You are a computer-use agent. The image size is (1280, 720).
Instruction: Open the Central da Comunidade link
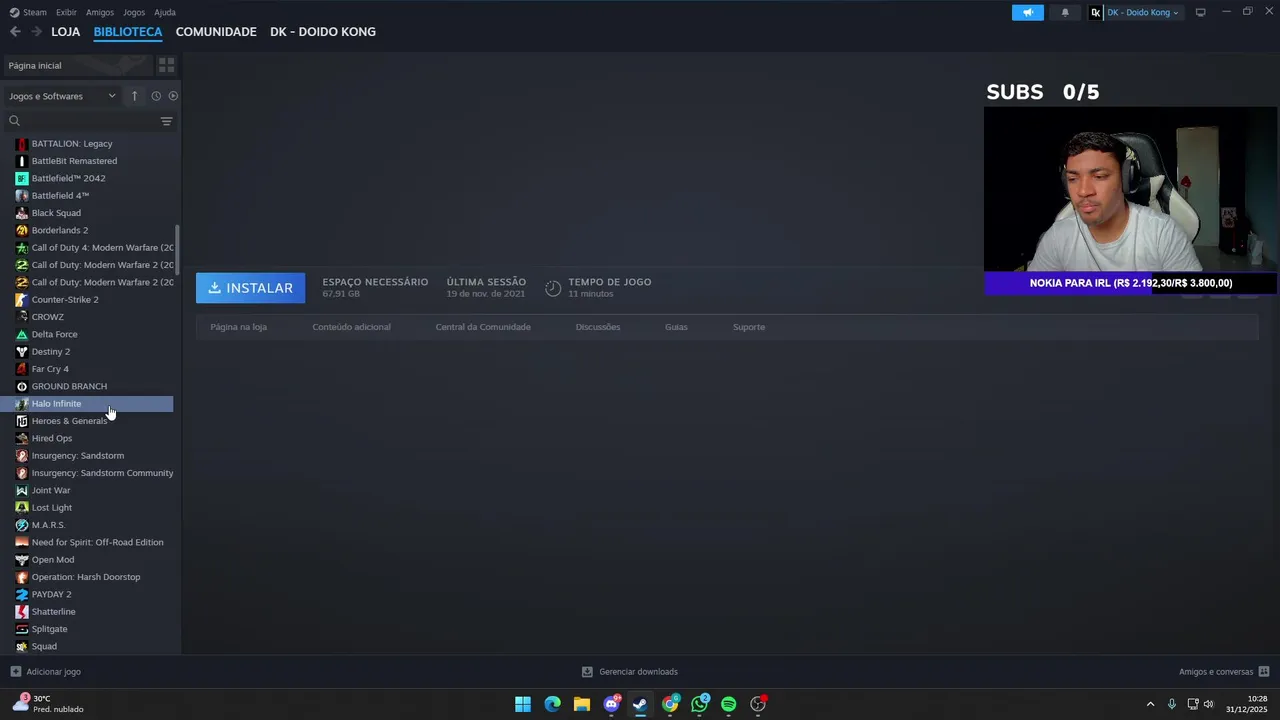[483, 327]
